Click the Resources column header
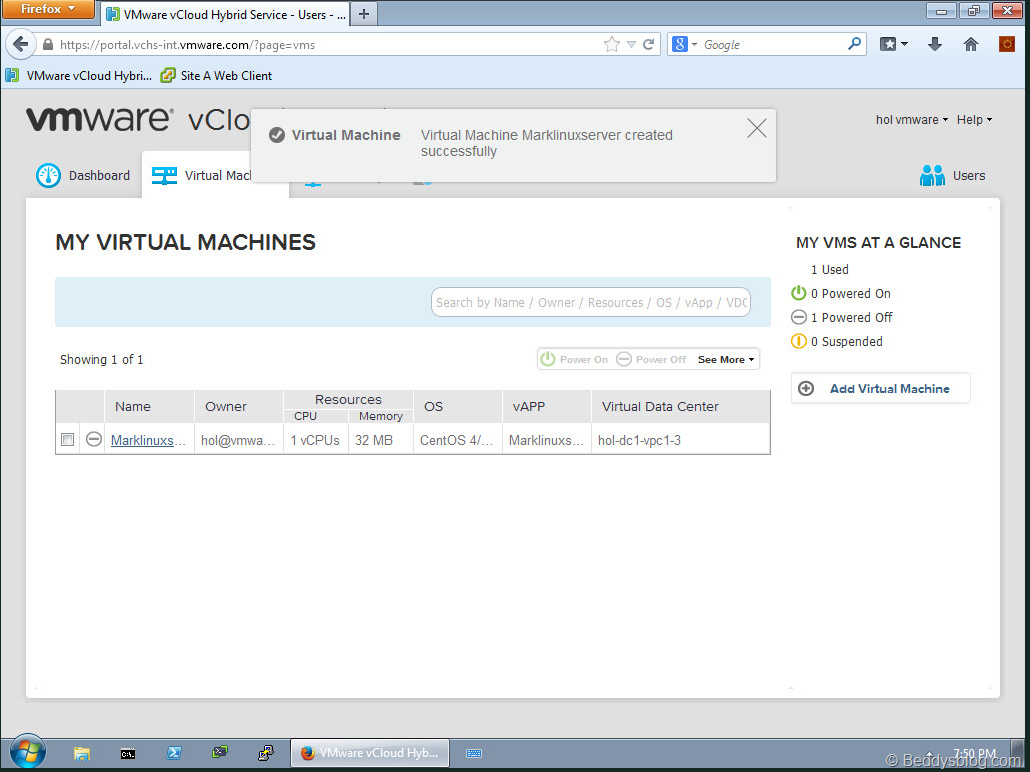This screenshot has height=772, width=1030. point(348,399)
